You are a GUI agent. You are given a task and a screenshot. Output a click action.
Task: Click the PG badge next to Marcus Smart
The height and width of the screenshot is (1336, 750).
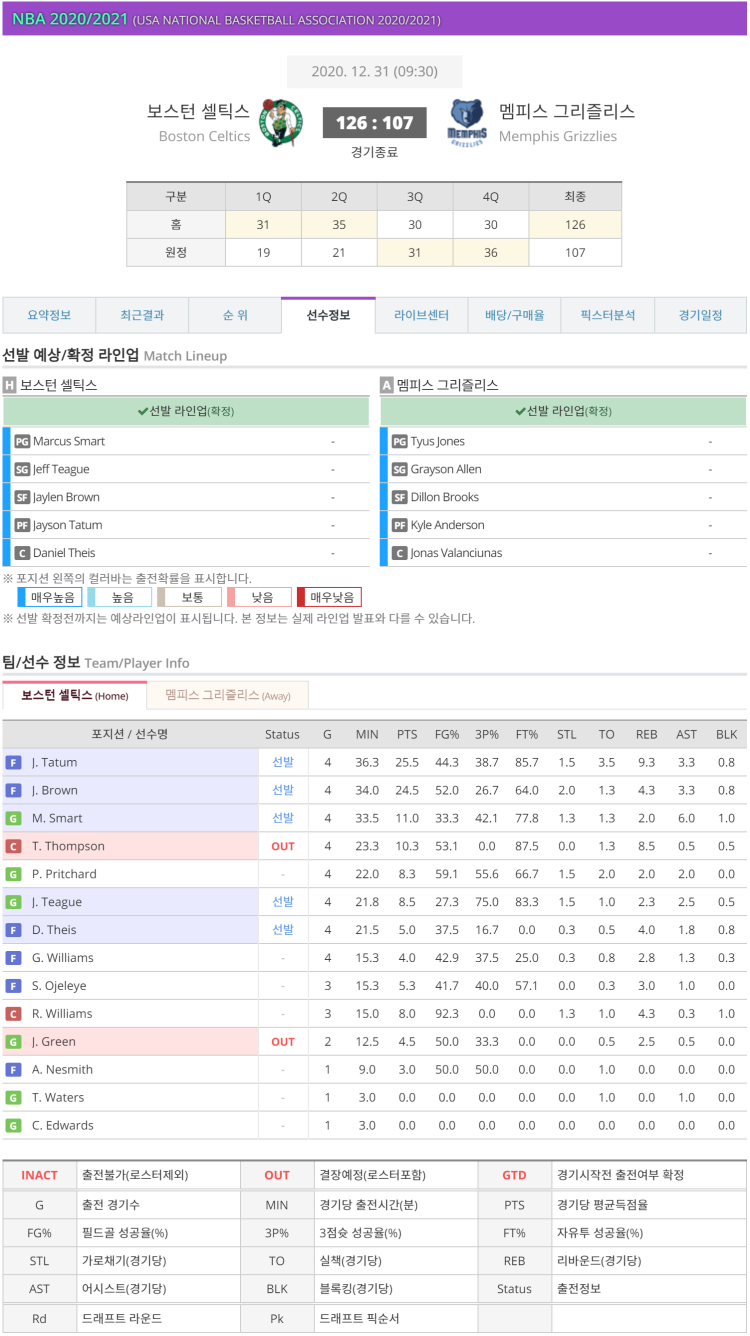pyautogui.click(x=22, y=441)
